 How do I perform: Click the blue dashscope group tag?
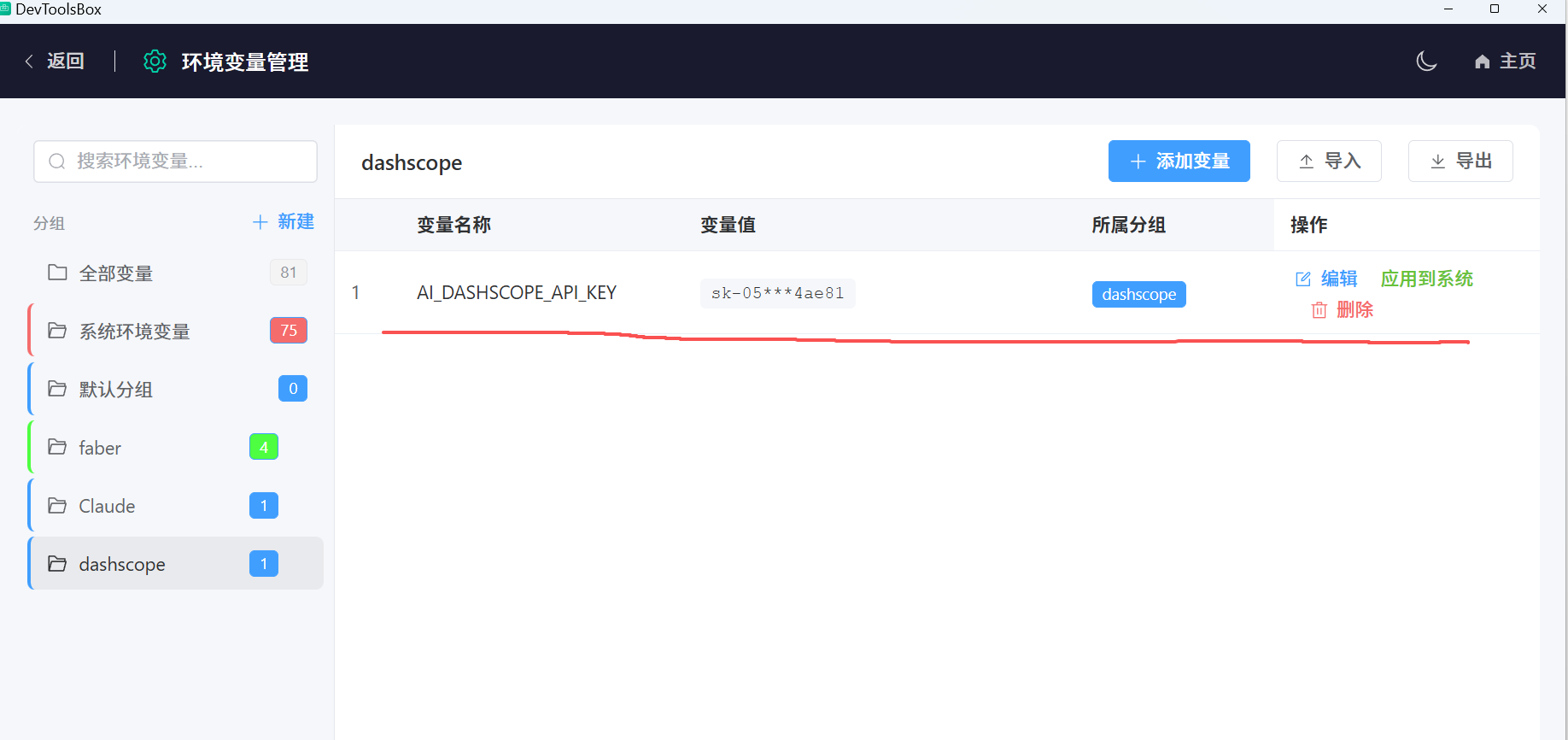[1138, 294]
